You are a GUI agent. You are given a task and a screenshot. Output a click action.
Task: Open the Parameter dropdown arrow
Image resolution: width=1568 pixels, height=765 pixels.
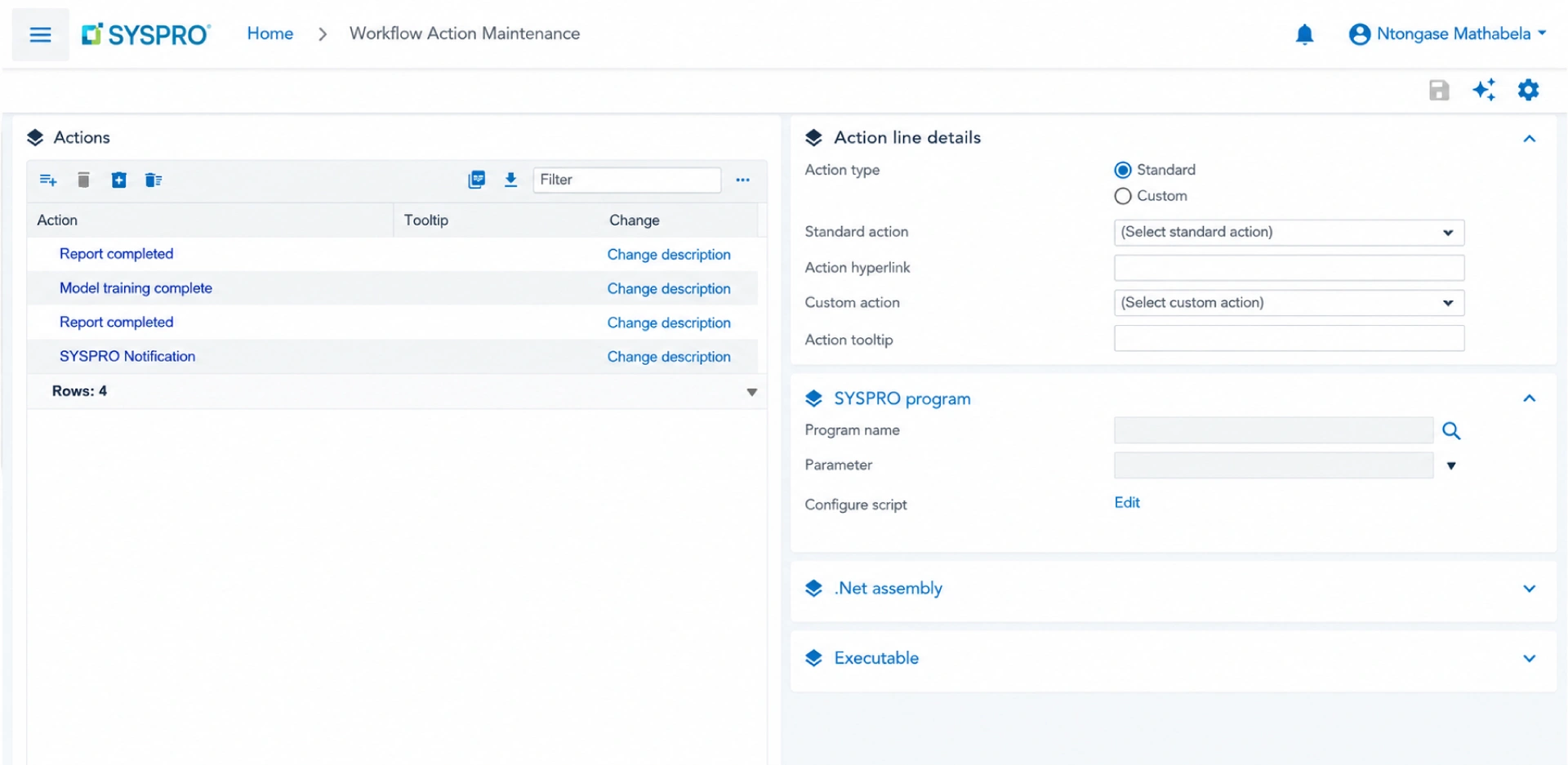coord(1451,466)
